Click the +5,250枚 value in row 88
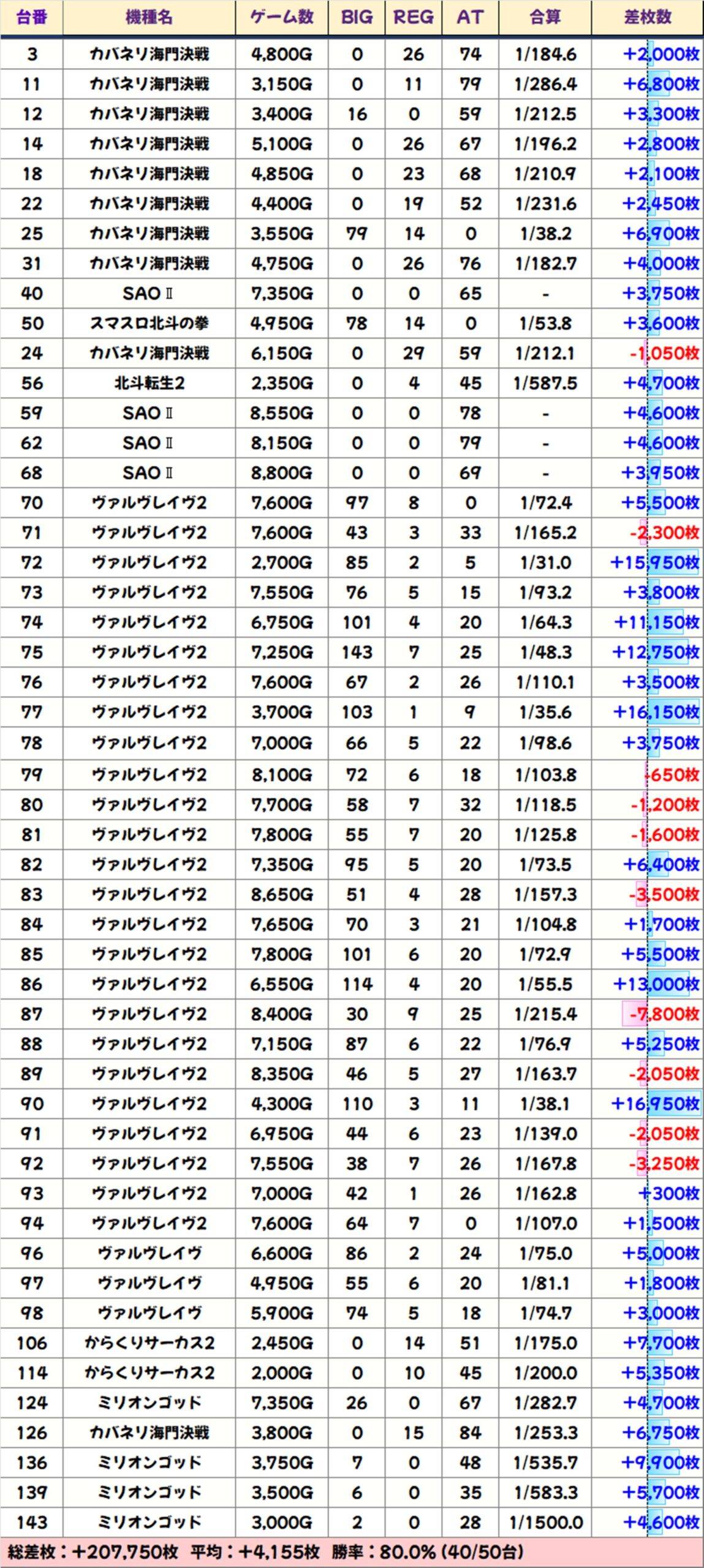The height and width of the screenshot is (1568, 704). [660, 1044]
